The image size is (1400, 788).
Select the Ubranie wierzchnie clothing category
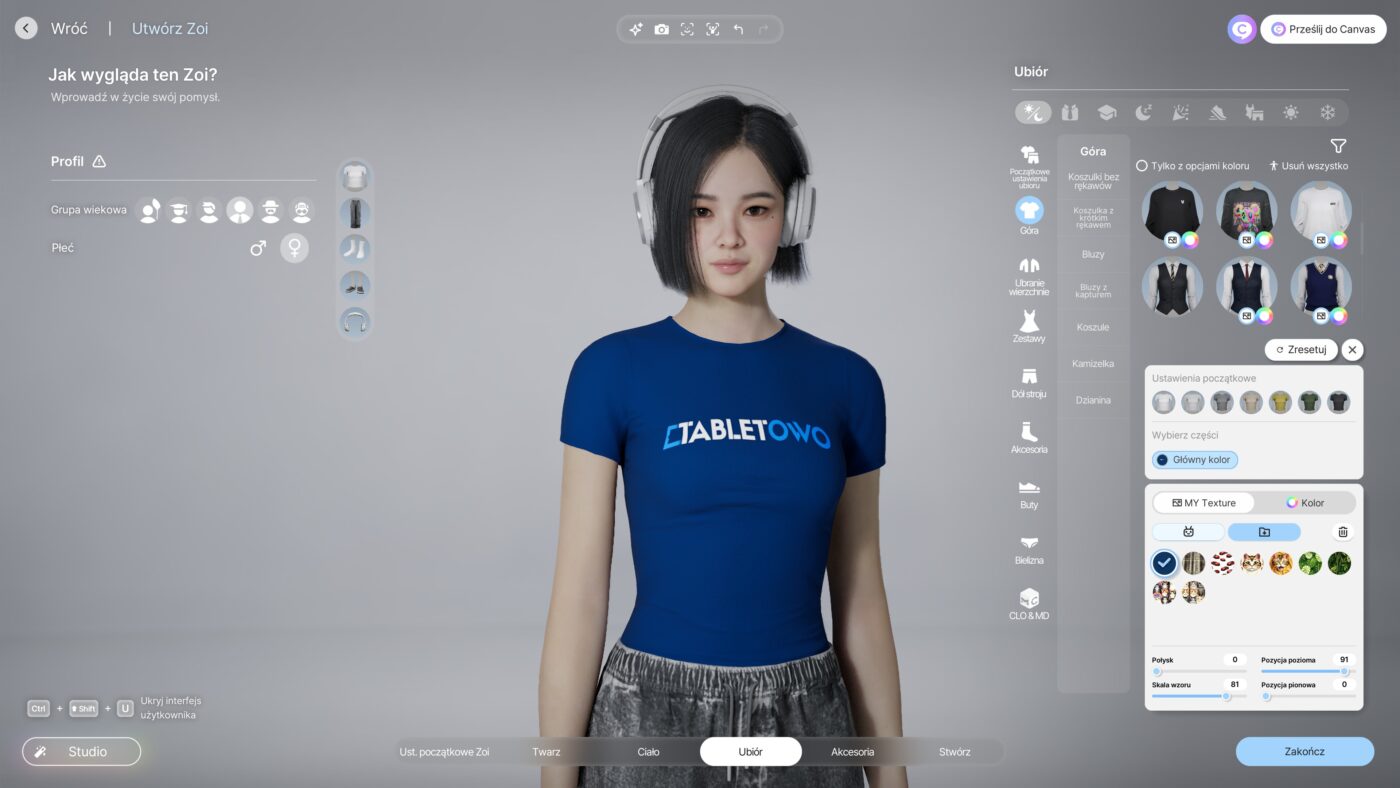point(1029,276)
